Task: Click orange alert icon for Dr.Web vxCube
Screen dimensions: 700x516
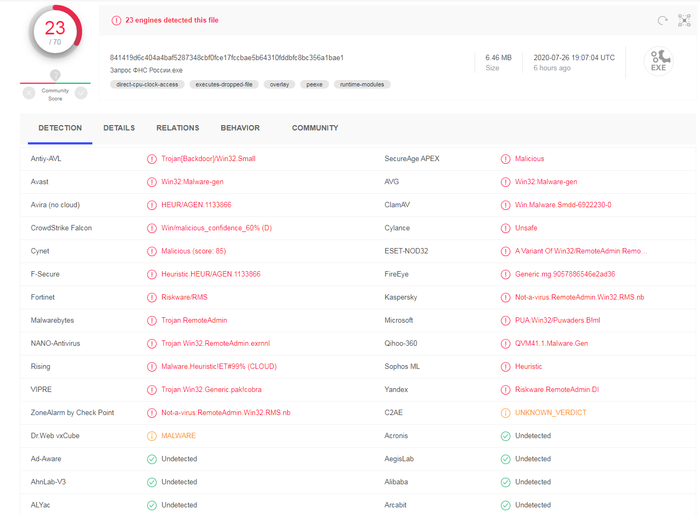Action: (x=152, y=436)
